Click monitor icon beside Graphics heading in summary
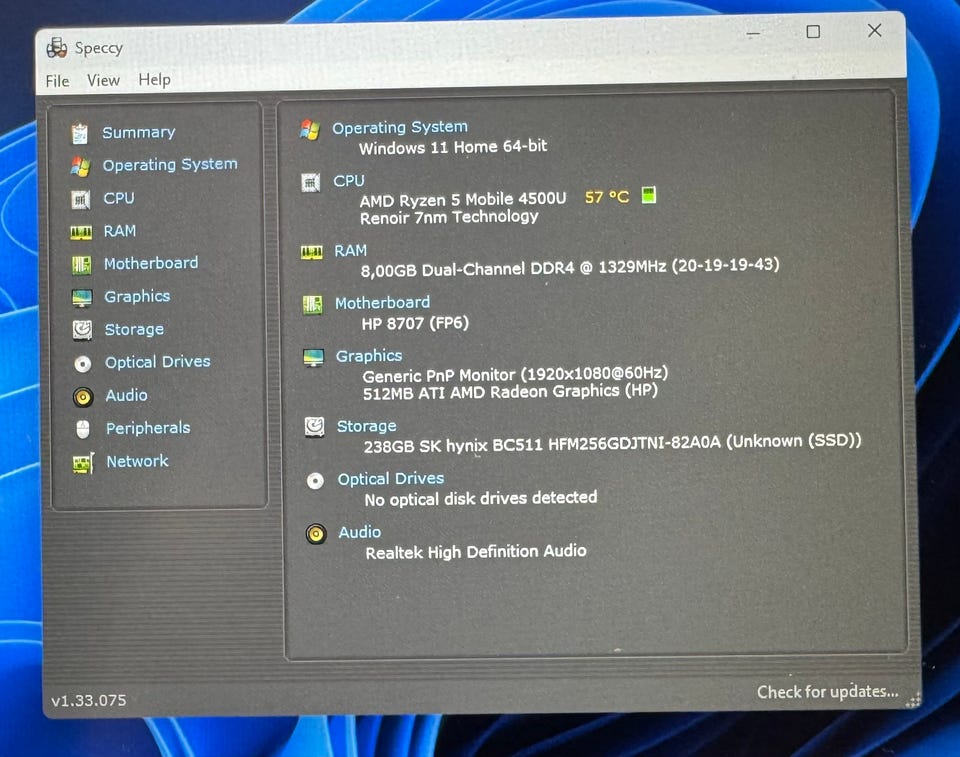This screenshot has height=757, width=960. click(x=313, y=358)
